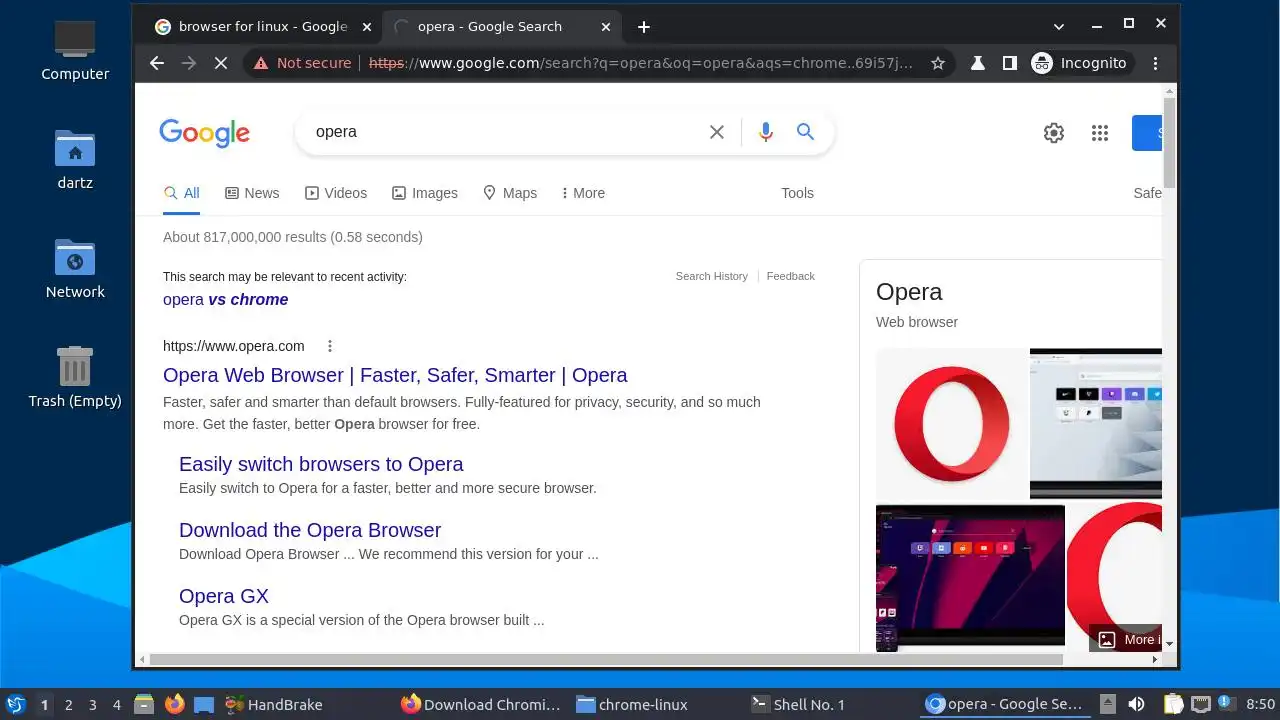Start voice search with the microphone
Screen dimensions: 1280x720
(766, 132)
